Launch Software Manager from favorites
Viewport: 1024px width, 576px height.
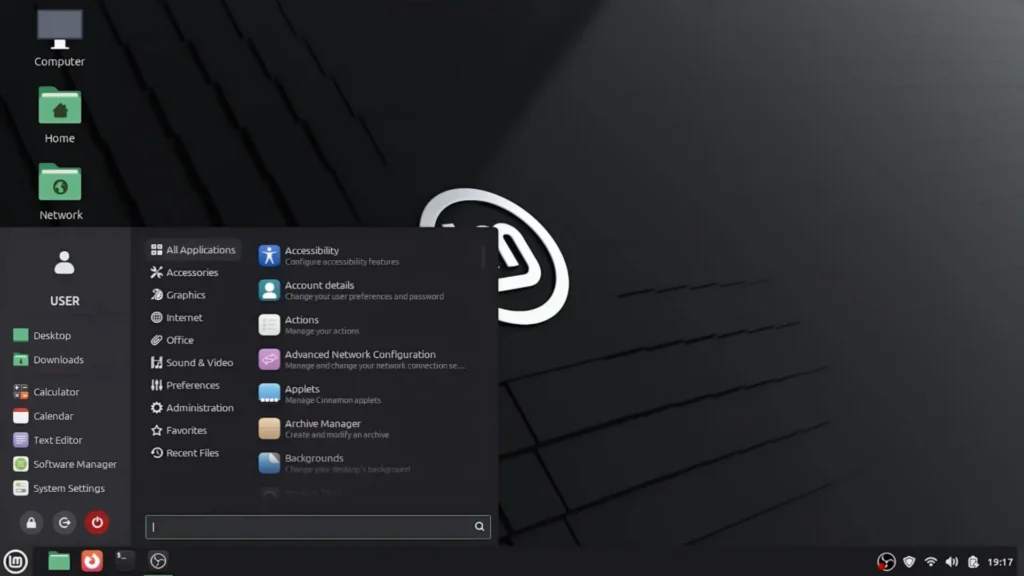65,464
